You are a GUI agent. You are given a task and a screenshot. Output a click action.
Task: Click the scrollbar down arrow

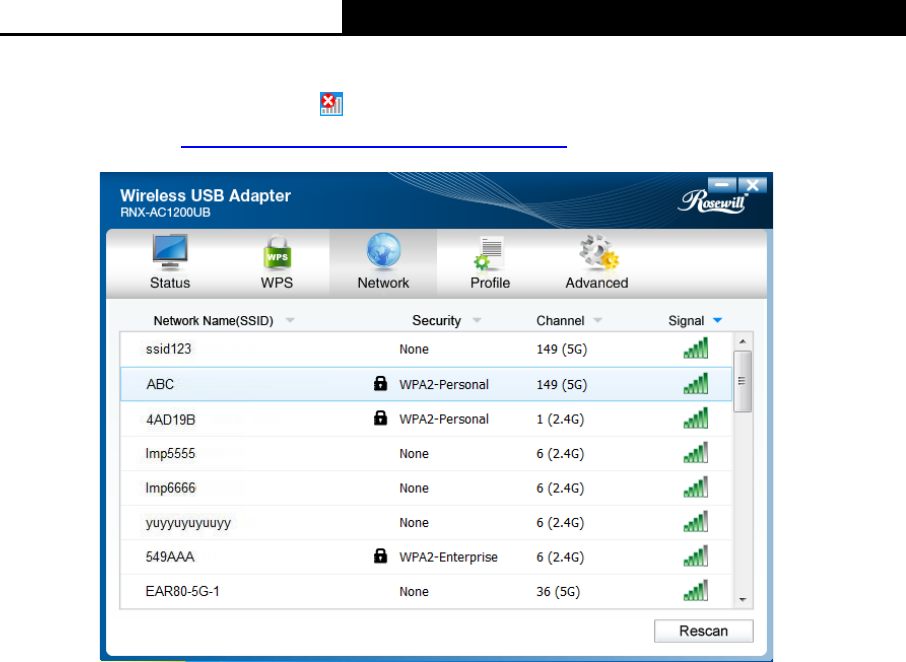742,600
